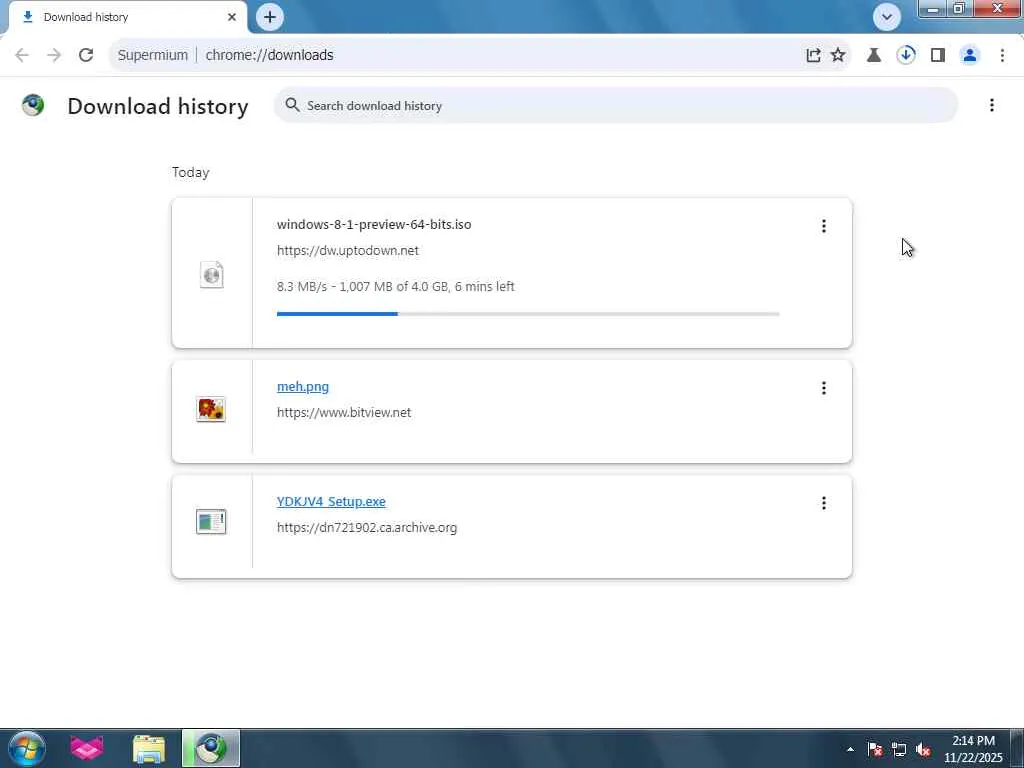The height and width of the screenshot is (768, 1024).
Task: Open the taskbar clock and date
Action: coord(973,749)
